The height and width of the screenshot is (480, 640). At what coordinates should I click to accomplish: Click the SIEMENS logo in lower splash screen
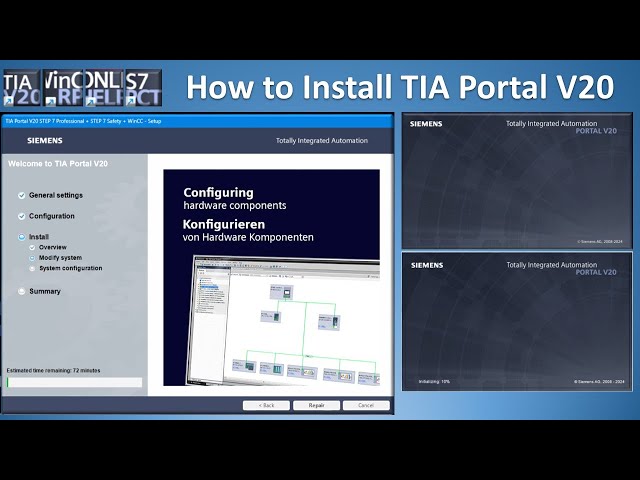click(427, 265)
